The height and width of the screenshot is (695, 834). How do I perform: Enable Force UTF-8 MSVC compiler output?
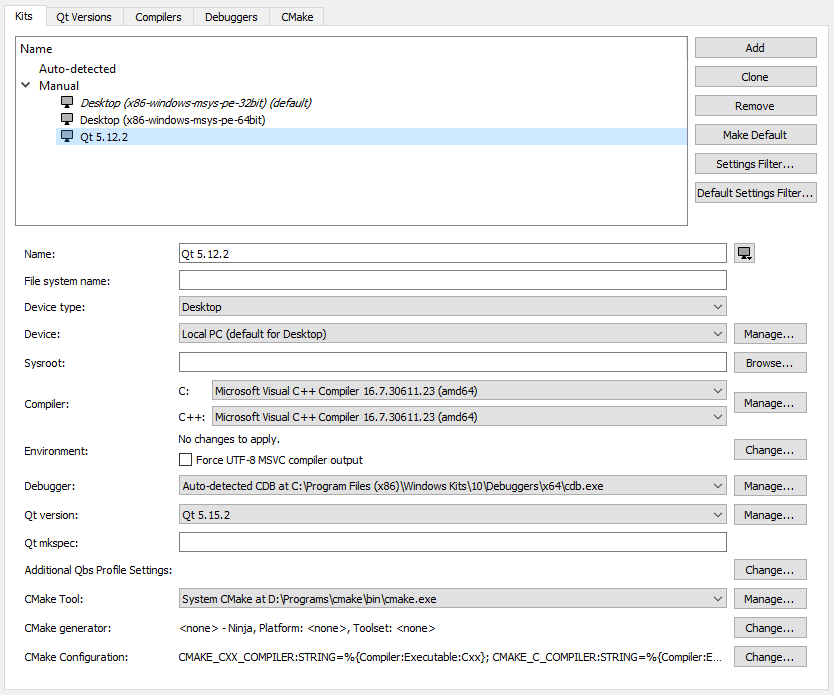click(185, 459)
